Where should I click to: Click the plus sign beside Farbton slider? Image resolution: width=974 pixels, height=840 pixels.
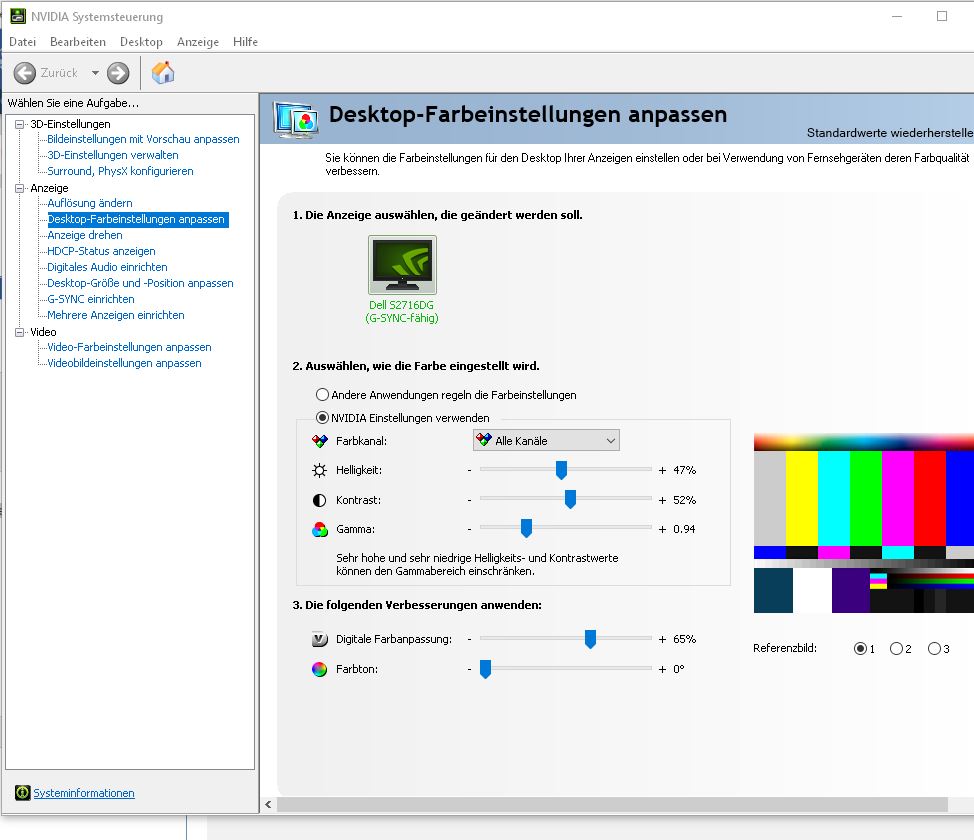click(x=662, y=669)
